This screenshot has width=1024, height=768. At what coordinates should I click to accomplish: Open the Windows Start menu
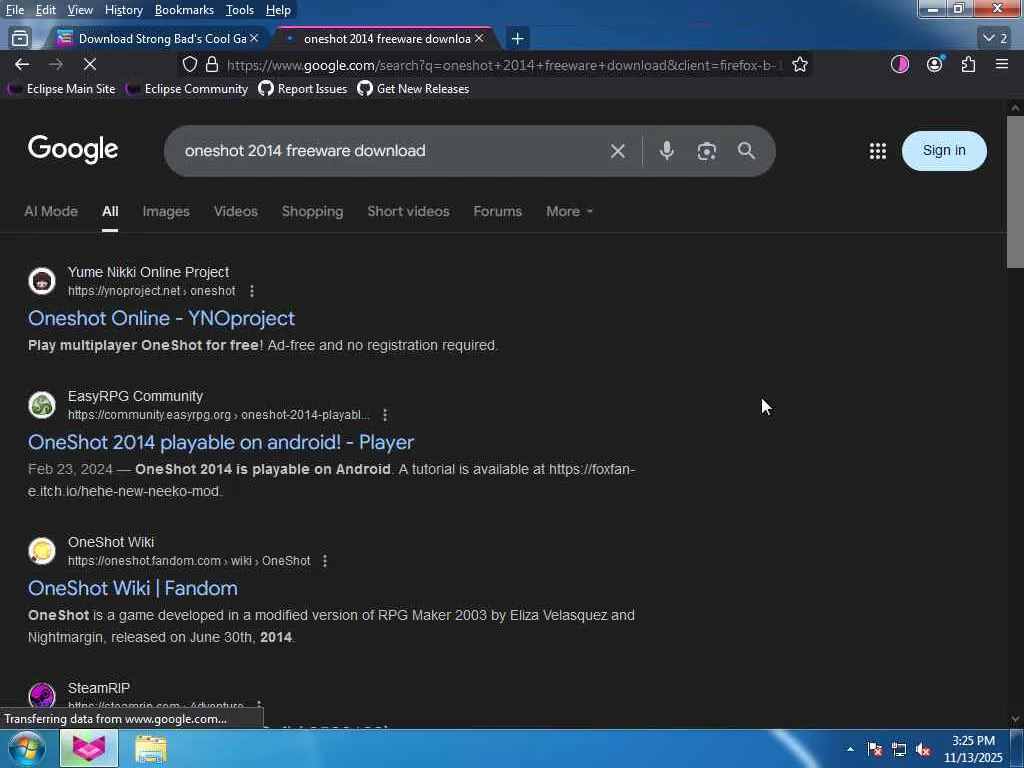(x=26, y=748)
